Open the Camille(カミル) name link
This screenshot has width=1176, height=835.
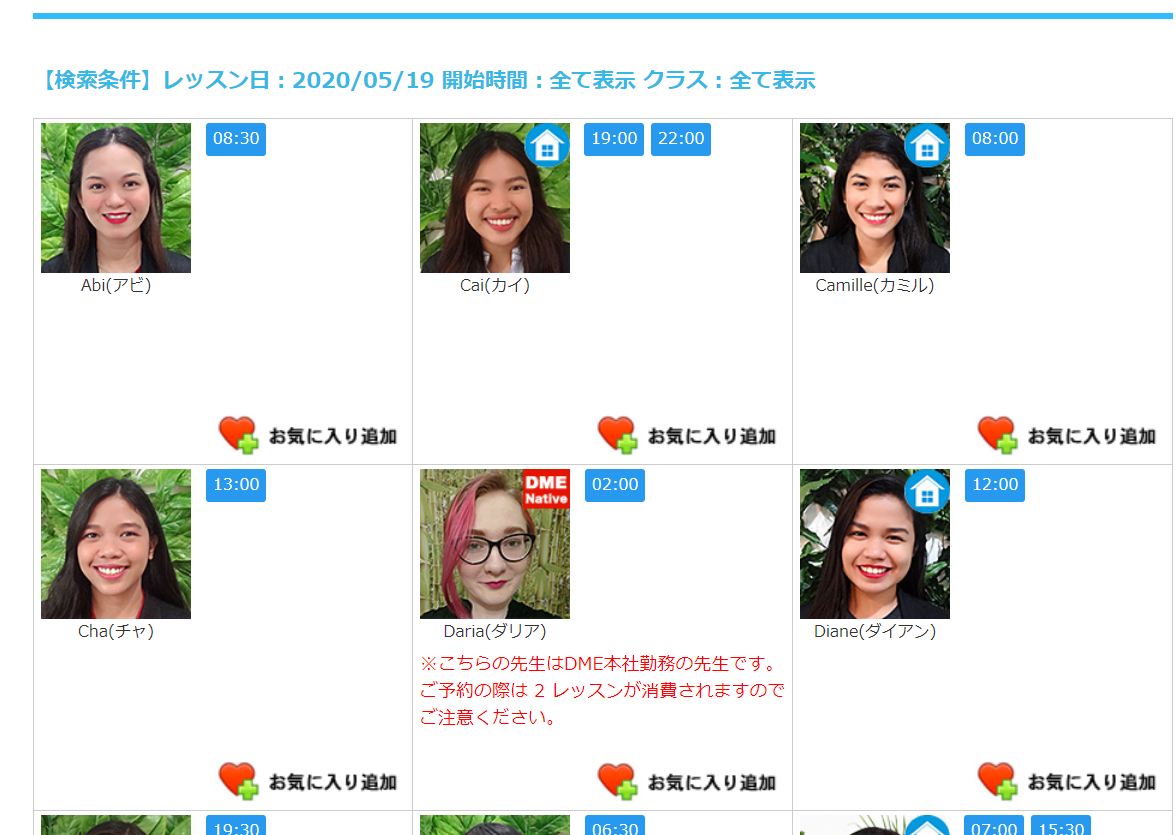coord(874,285)
